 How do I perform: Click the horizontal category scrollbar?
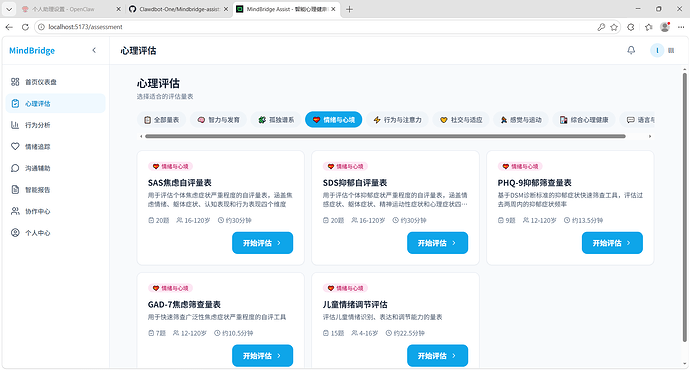point(385,136)
